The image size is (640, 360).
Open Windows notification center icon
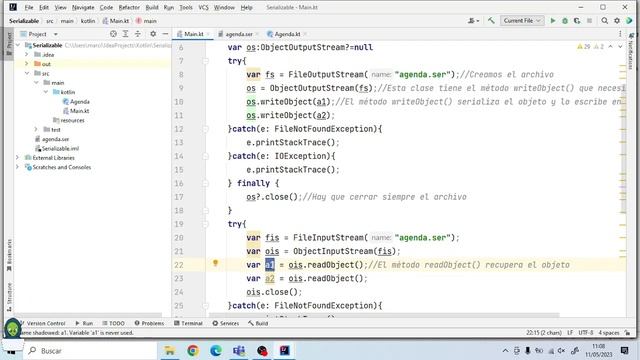[624, 350]
